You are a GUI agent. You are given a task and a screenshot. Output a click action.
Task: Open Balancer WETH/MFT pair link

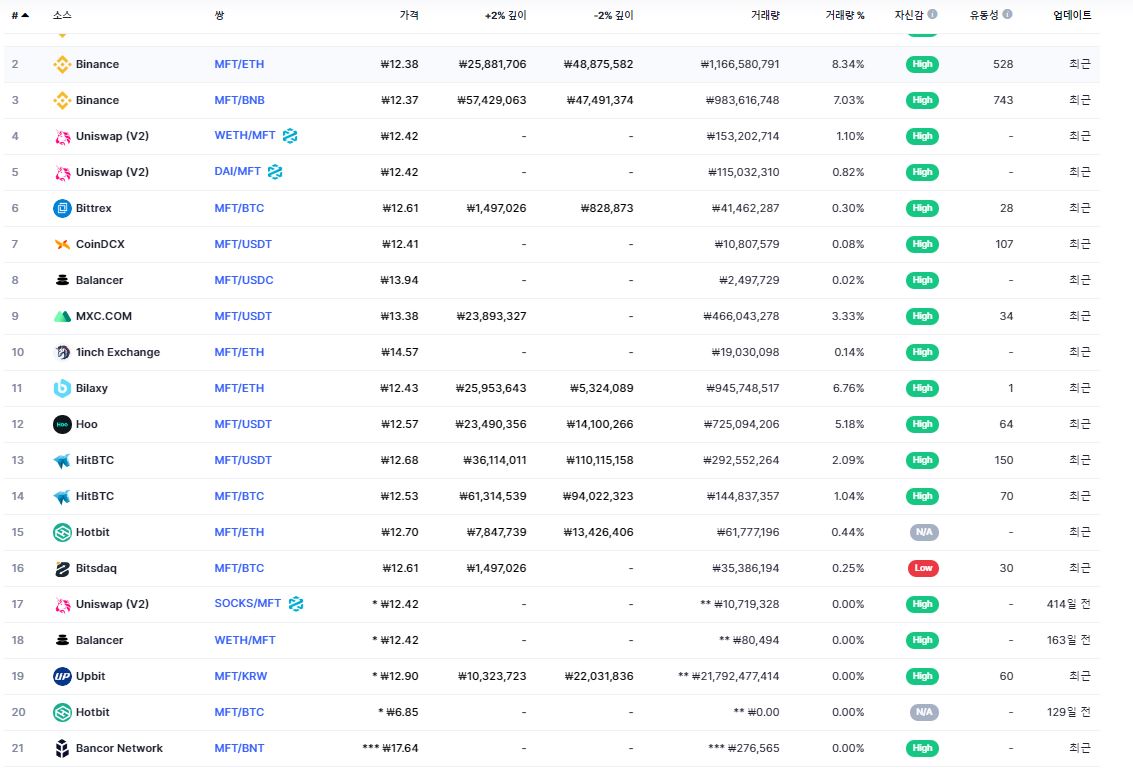pos(245,640)
